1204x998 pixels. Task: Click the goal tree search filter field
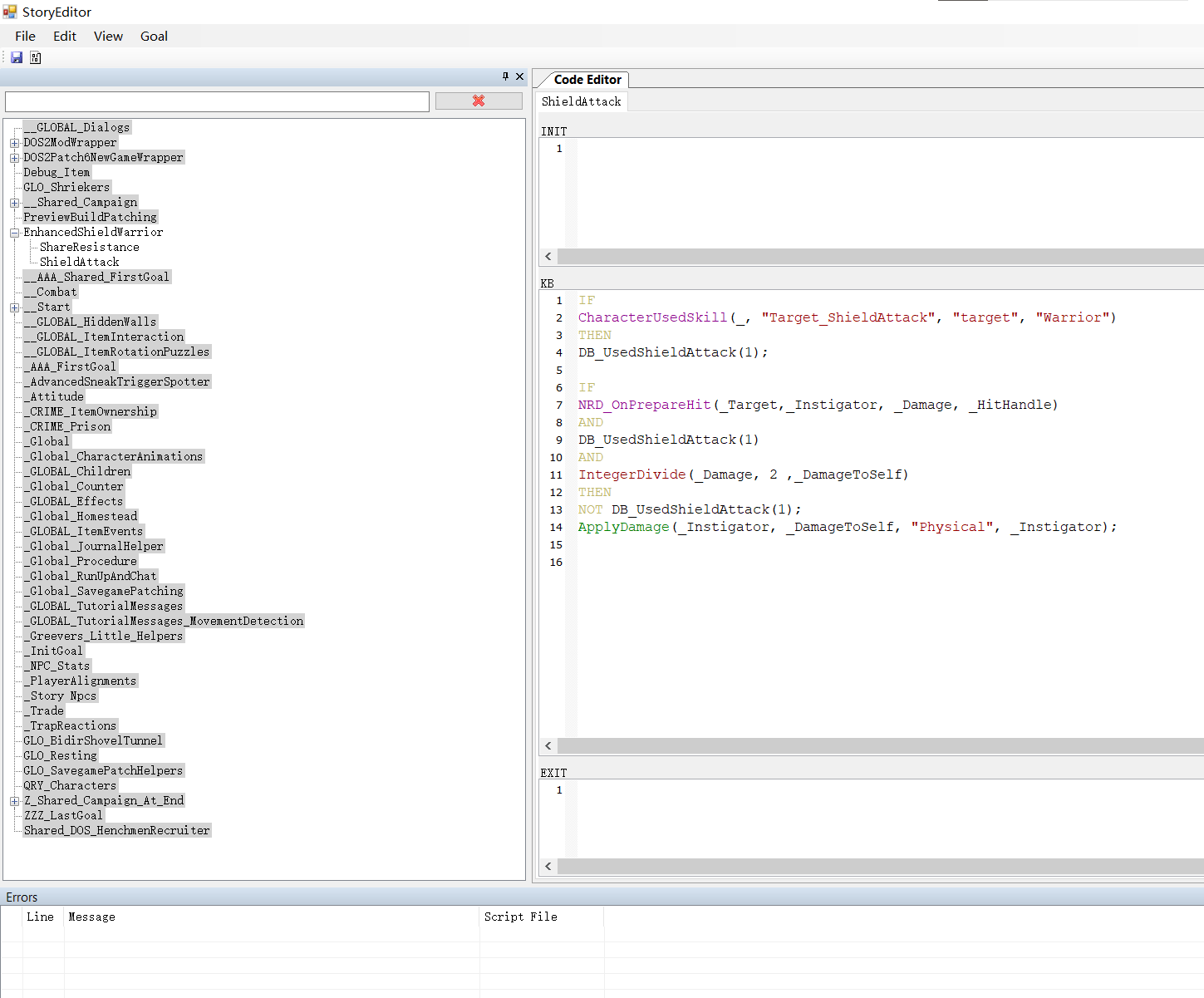(x=217, y=101)
